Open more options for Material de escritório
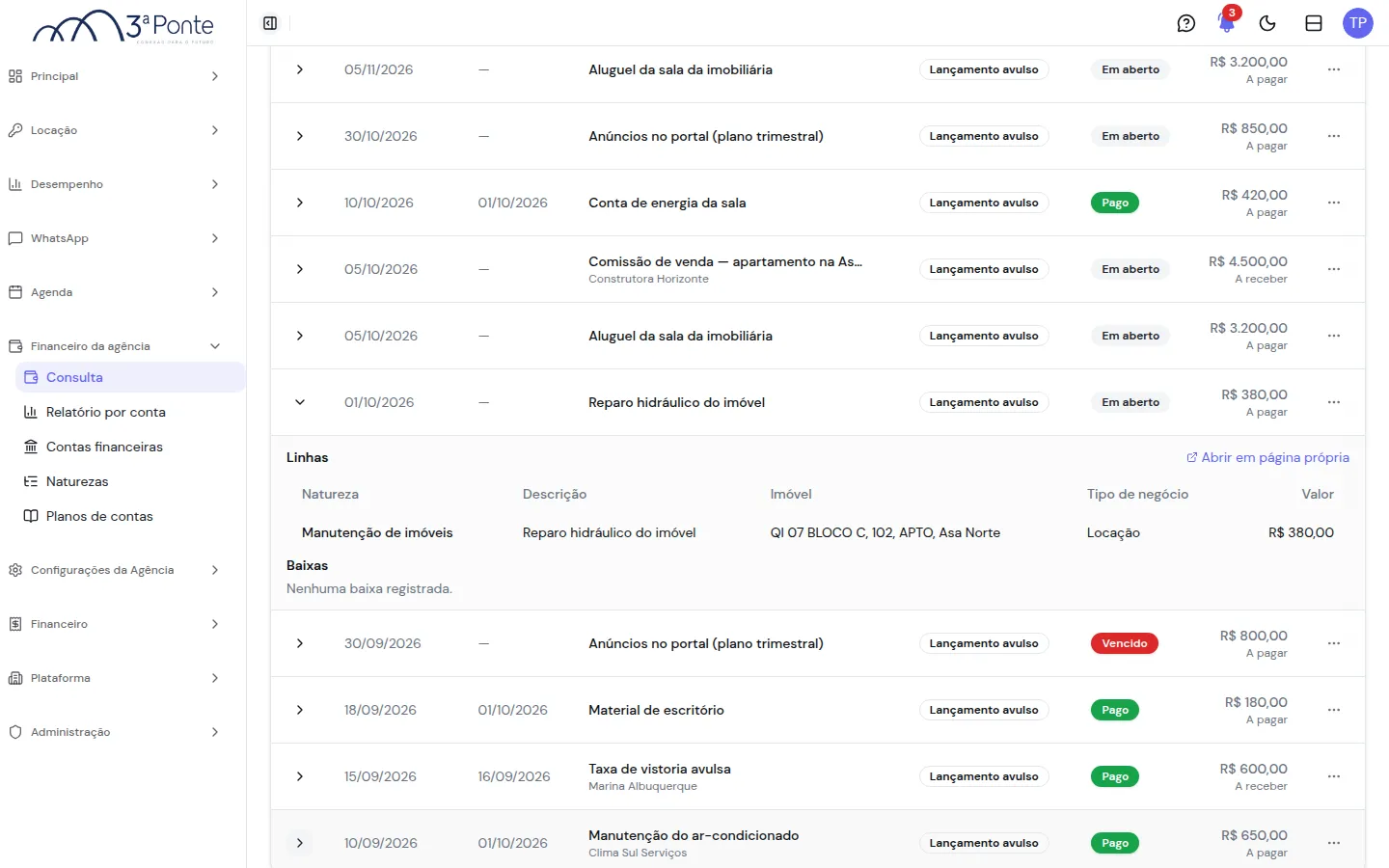 [1334, 710]
